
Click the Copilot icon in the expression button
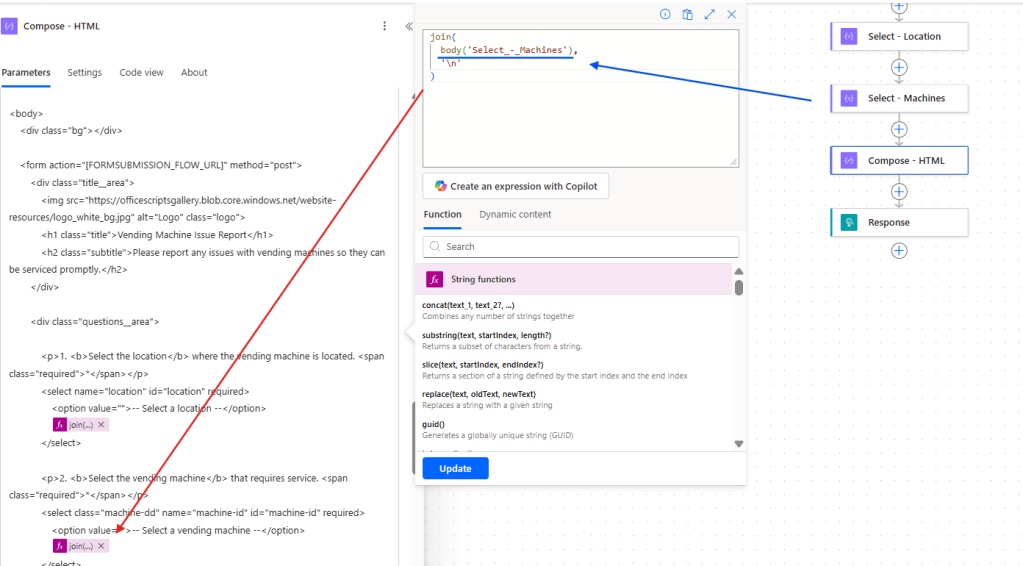pos(440,186)
